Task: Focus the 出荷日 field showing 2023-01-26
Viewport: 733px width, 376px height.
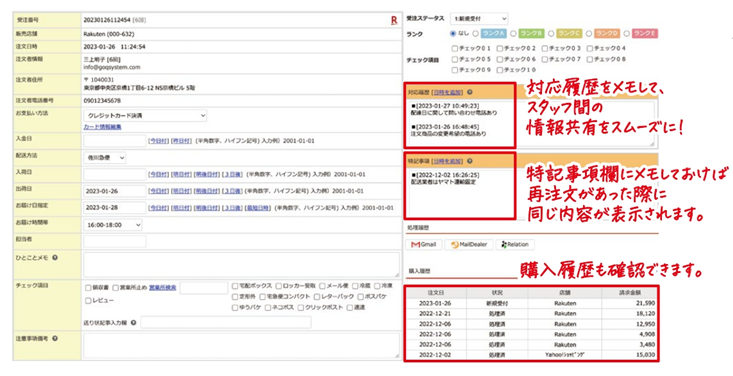Action: pos(115,191)
